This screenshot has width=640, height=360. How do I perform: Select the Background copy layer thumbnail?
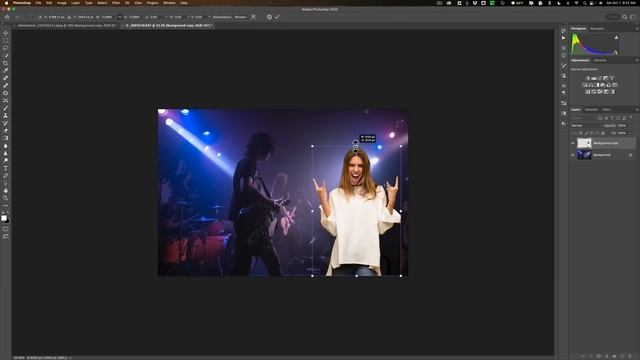point(584,143)
